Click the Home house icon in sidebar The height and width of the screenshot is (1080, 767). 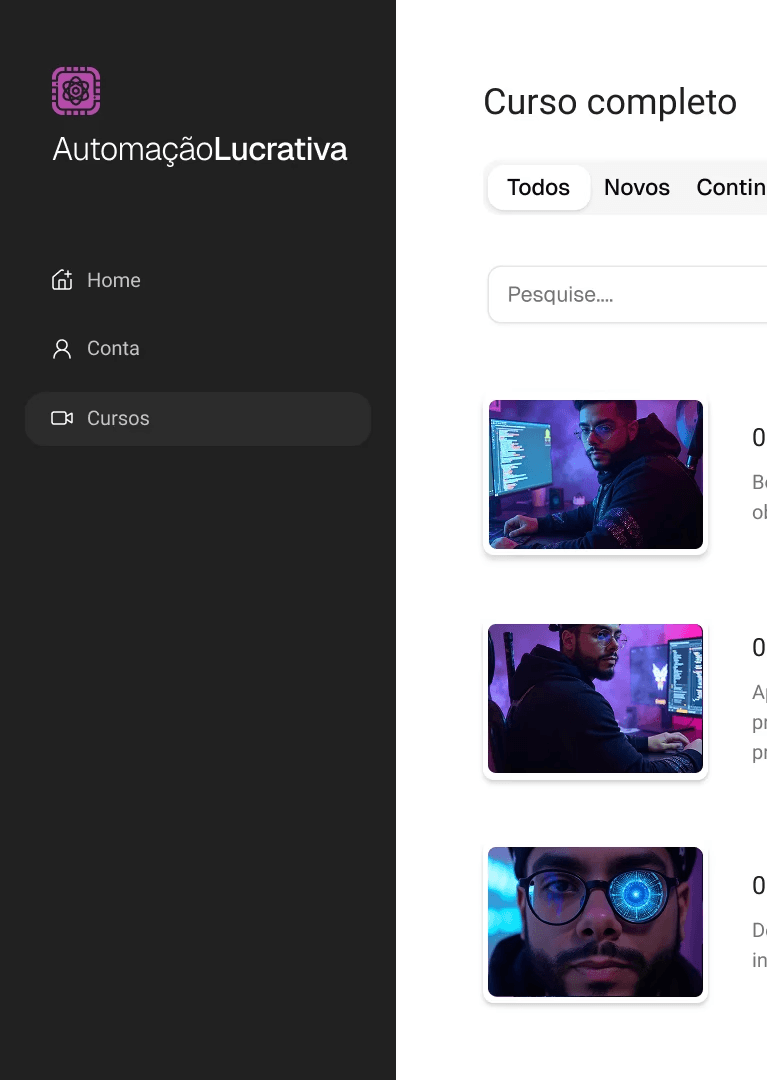[x=62, y=280]
